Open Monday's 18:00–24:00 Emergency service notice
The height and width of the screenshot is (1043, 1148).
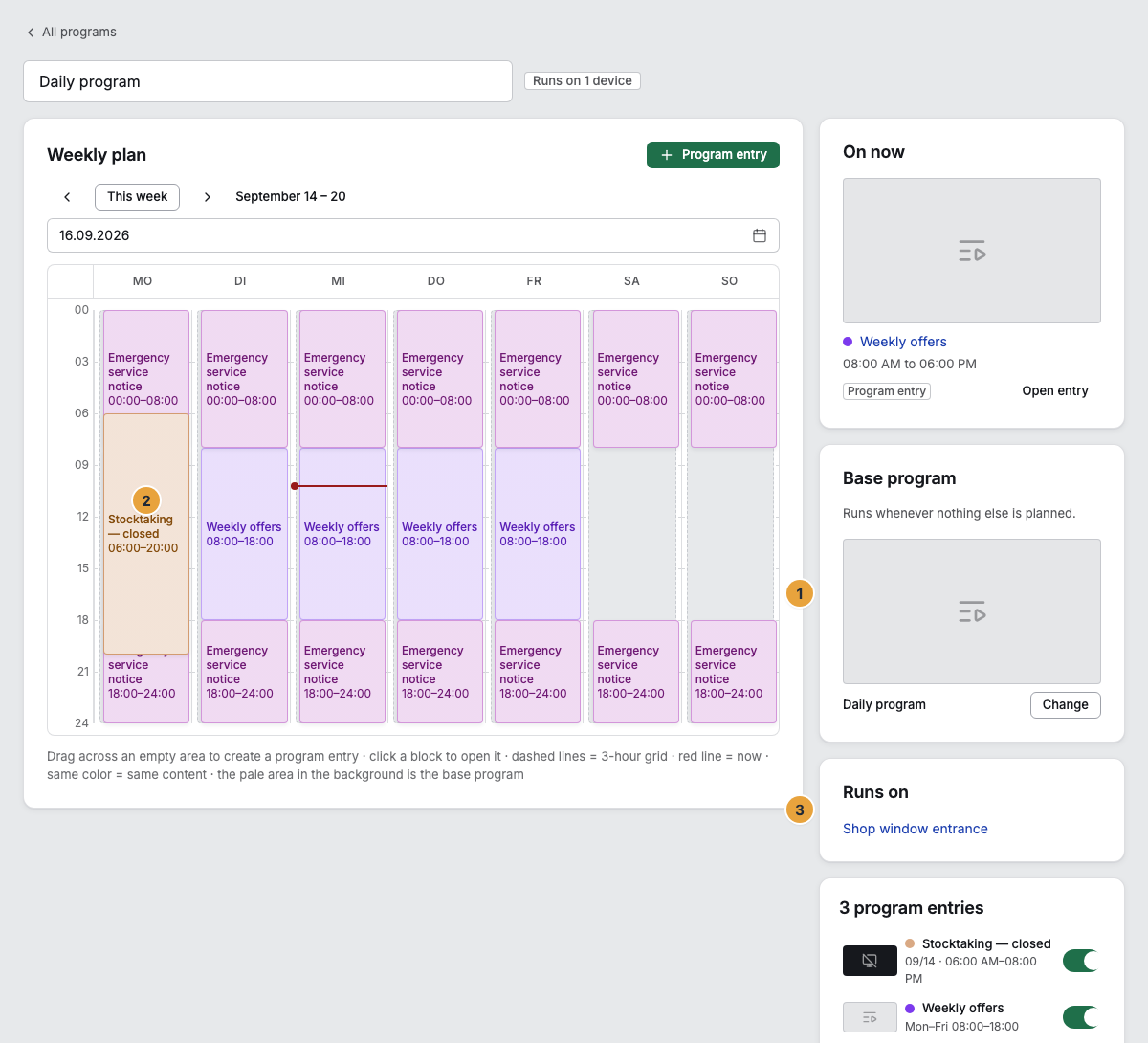pyautogui.click(x=146, y=688)
